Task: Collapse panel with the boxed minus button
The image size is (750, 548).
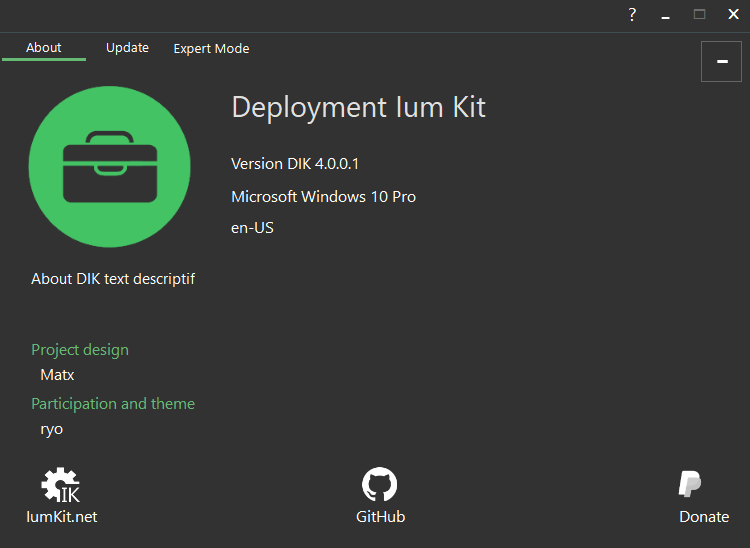Action: 721,62
